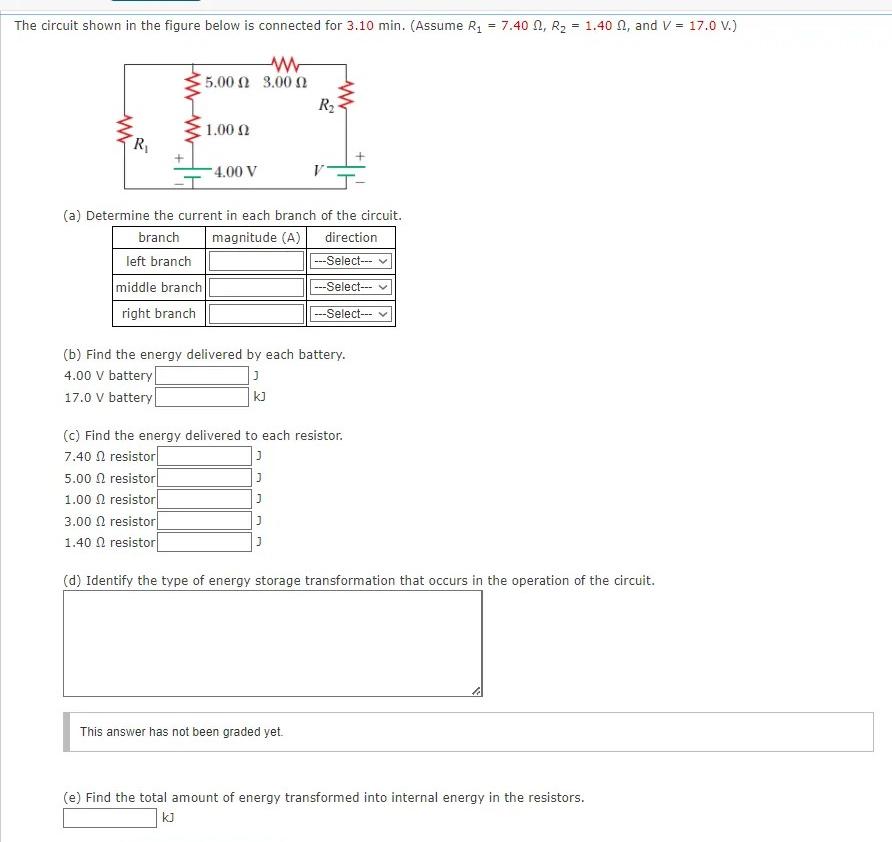The height and width of the screenshot is (842, 892).
Task: Click the circuit diagram figure
Action: (242, 124)
